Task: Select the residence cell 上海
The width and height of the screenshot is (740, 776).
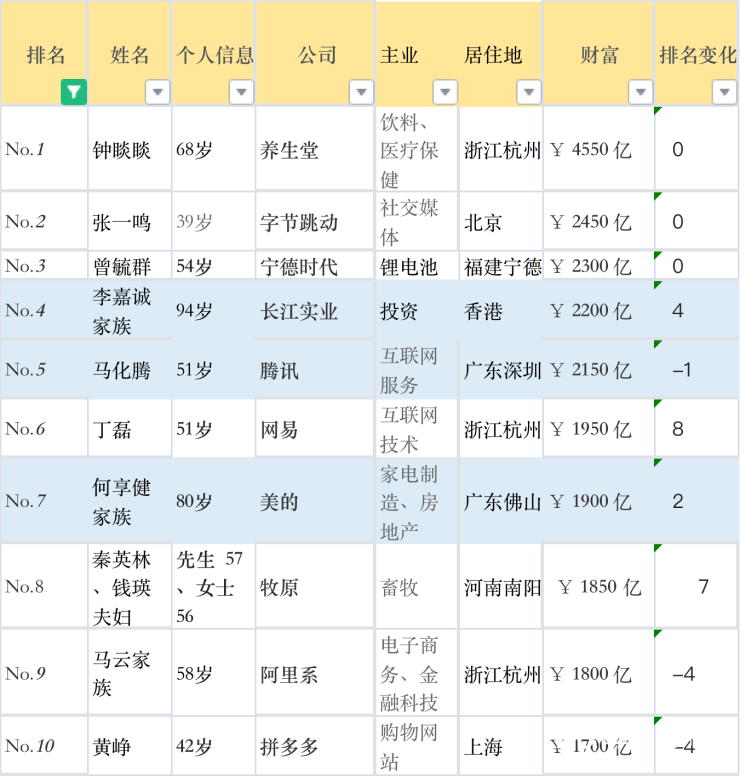Action: pos(500,745)
